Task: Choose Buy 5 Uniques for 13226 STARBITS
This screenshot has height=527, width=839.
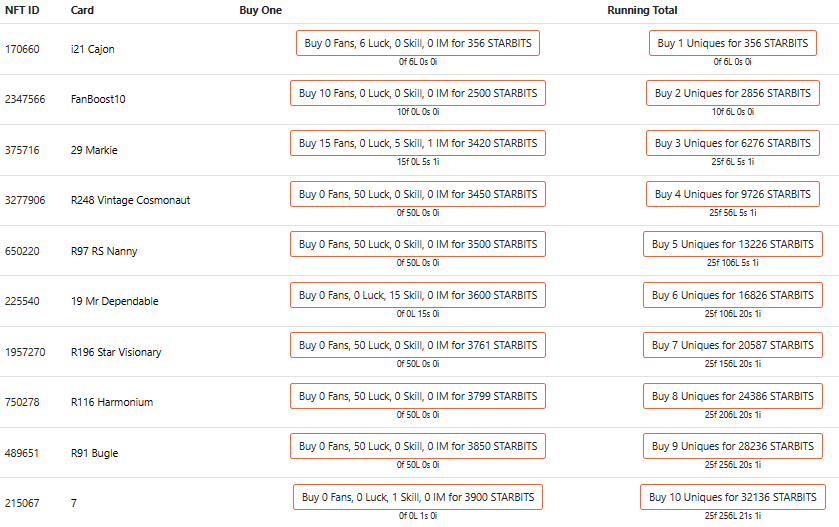Action: [x=733, y=244]
